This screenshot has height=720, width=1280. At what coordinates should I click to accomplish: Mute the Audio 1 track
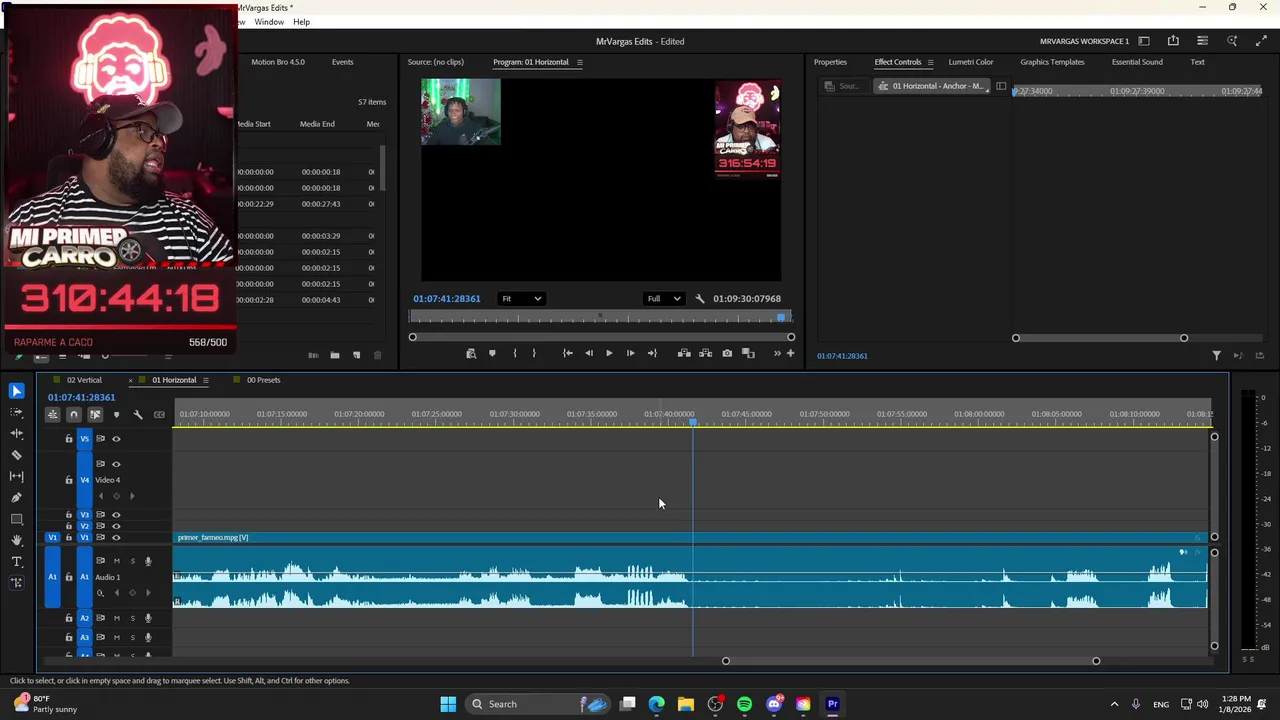coord(116,561)
